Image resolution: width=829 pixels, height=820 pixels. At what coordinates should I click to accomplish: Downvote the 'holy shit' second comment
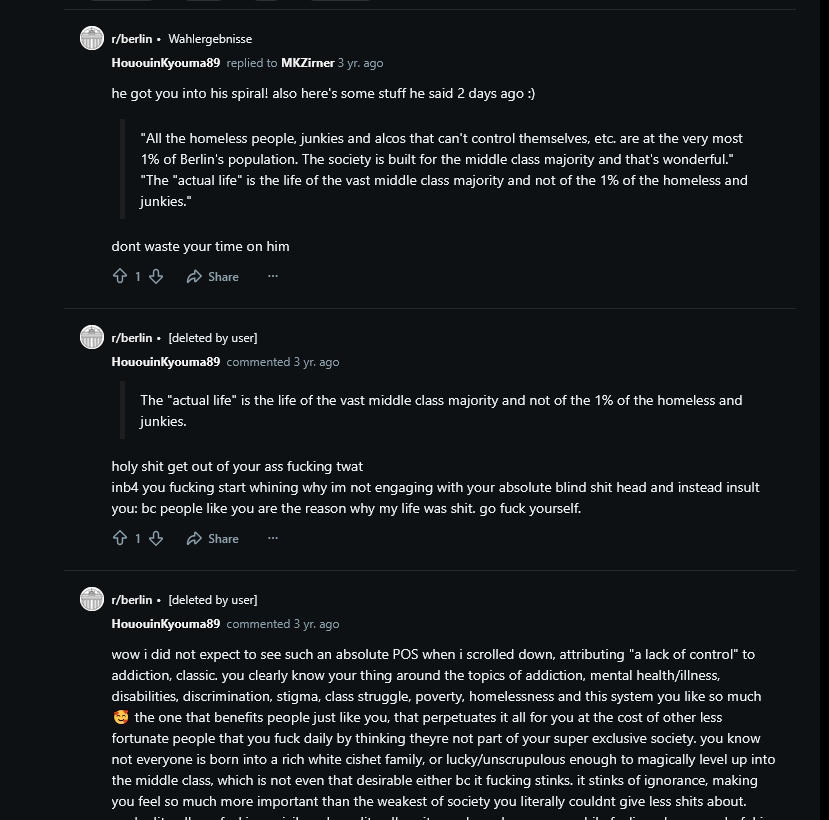[x=156, y=538]
